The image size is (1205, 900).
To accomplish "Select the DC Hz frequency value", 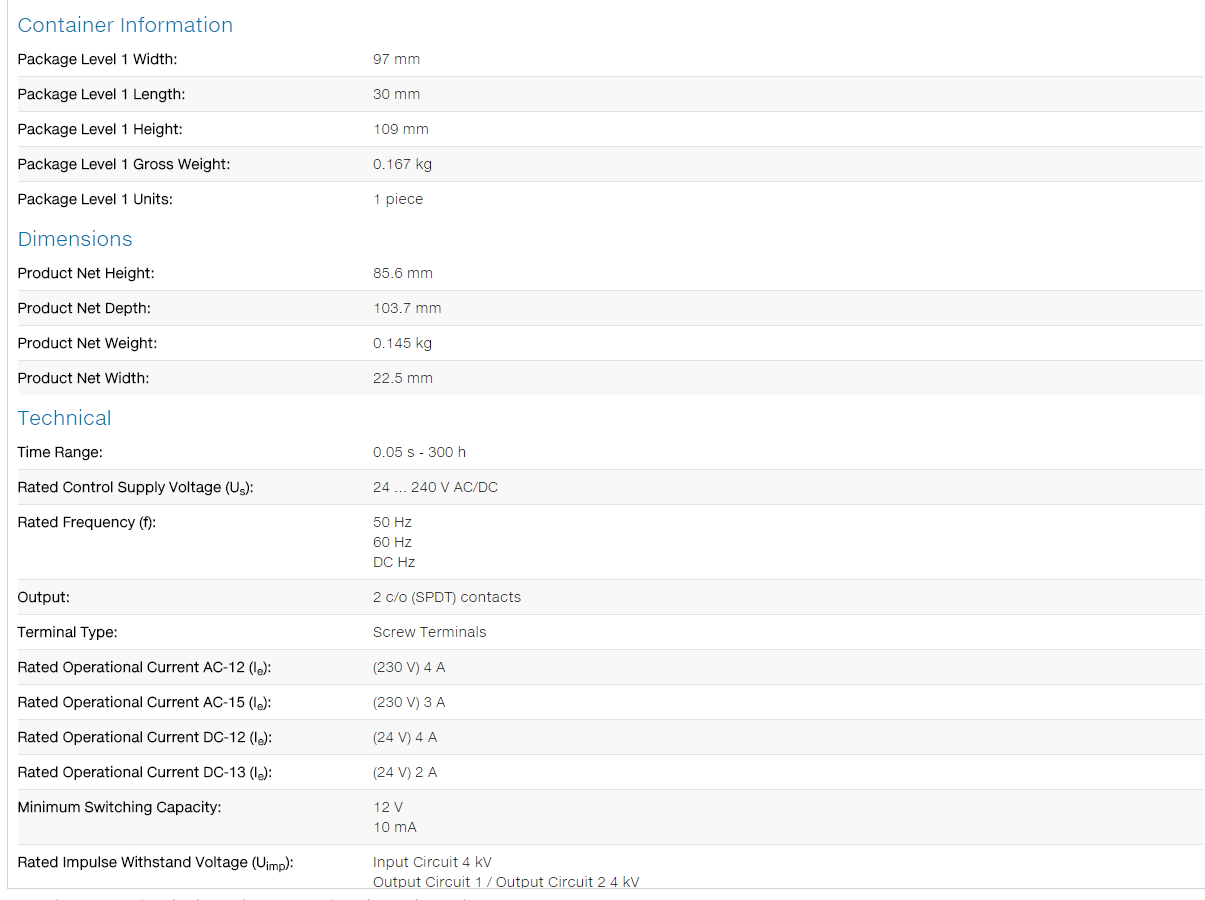I will click(394, 562).
